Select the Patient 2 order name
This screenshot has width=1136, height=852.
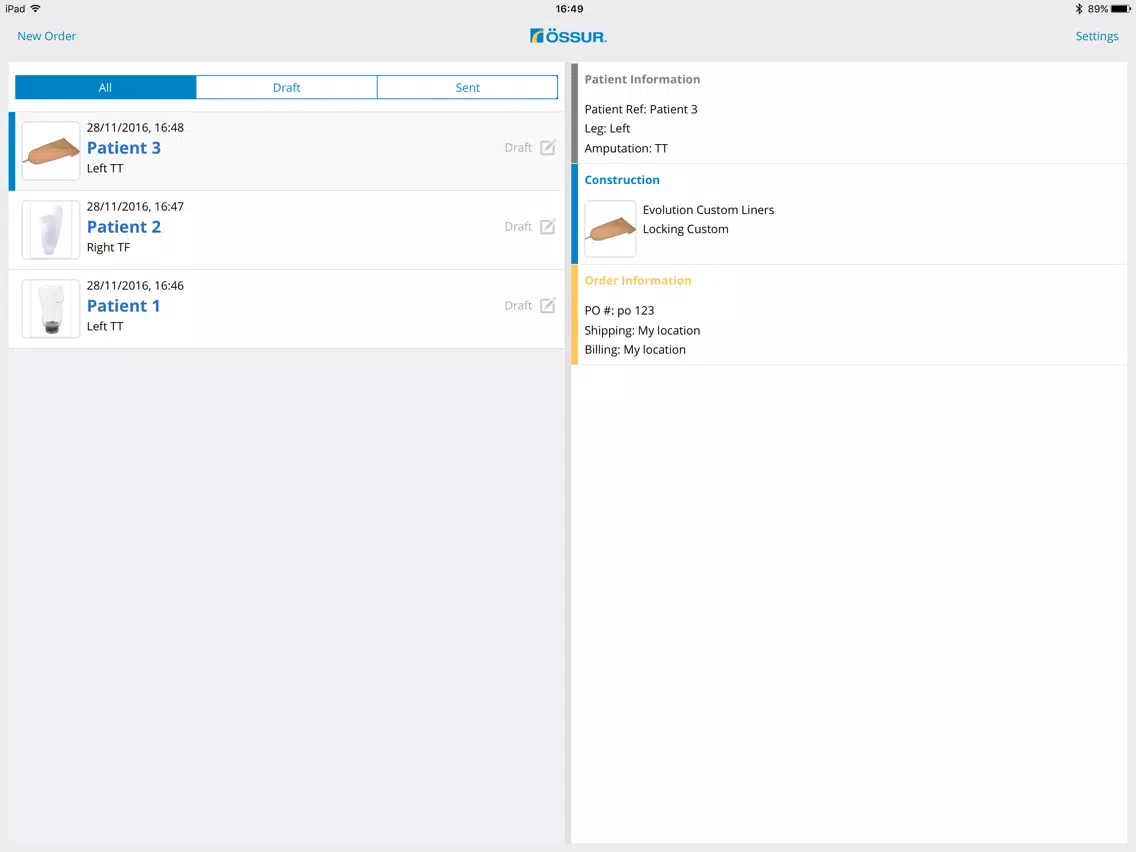(124, 227)
